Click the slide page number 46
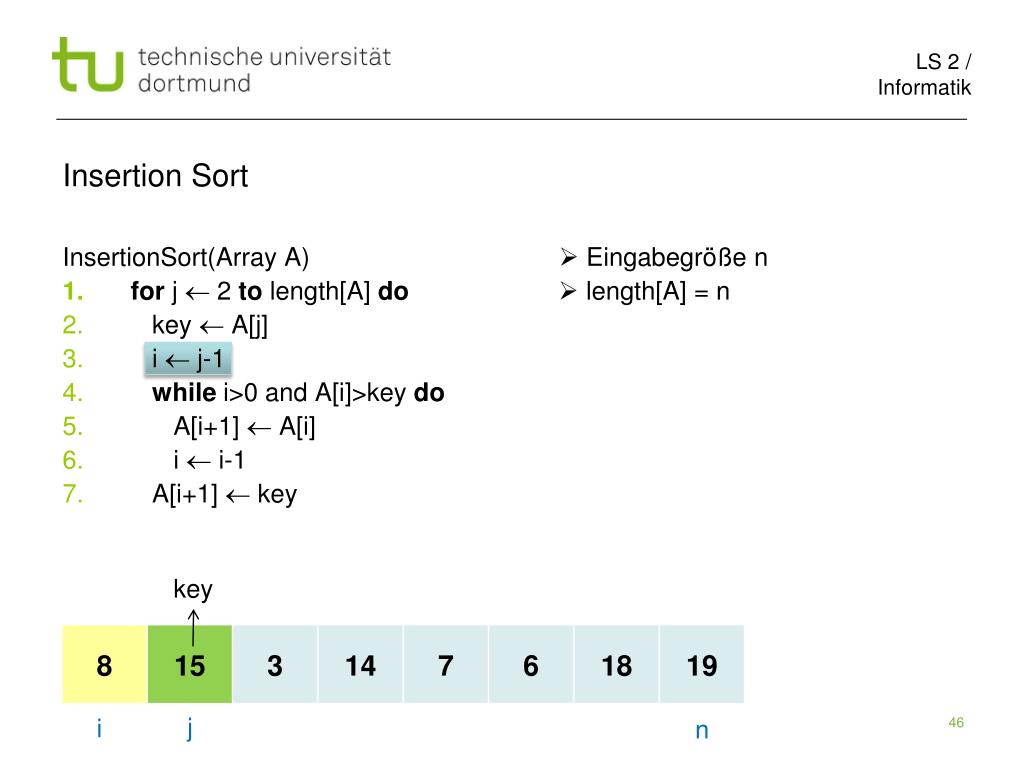This screenshot has width=1024, height=768. pyautogui.click(x=956, y=722)
